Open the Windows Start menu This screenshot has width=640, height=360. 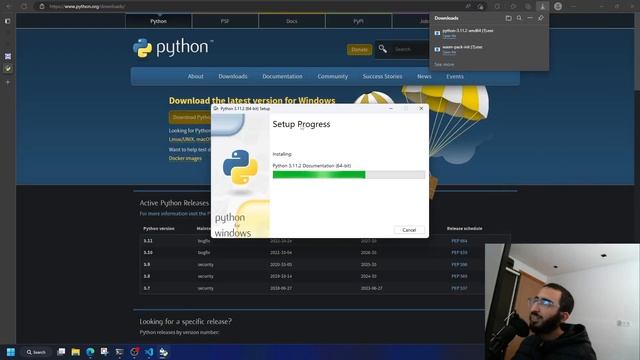(x=11, y=352)
